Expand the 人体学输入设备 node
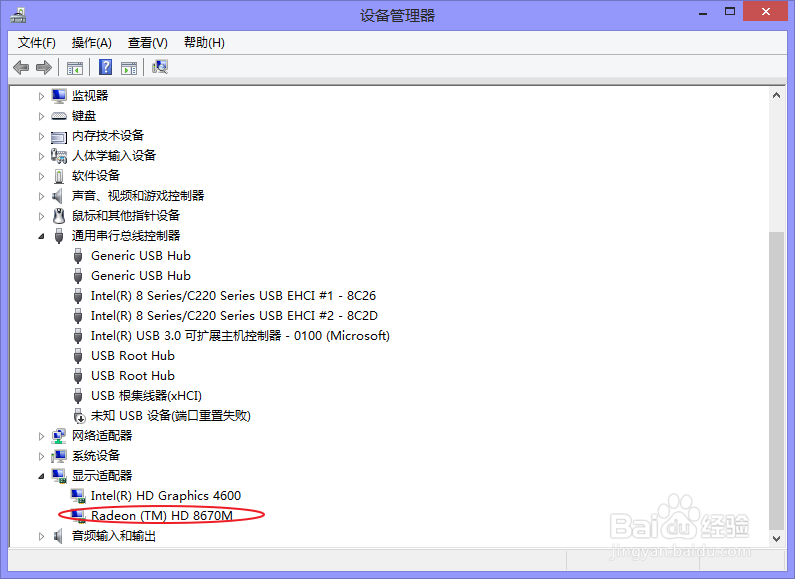The width and height of the screenshot is (795, 579). tap(41, 156)
